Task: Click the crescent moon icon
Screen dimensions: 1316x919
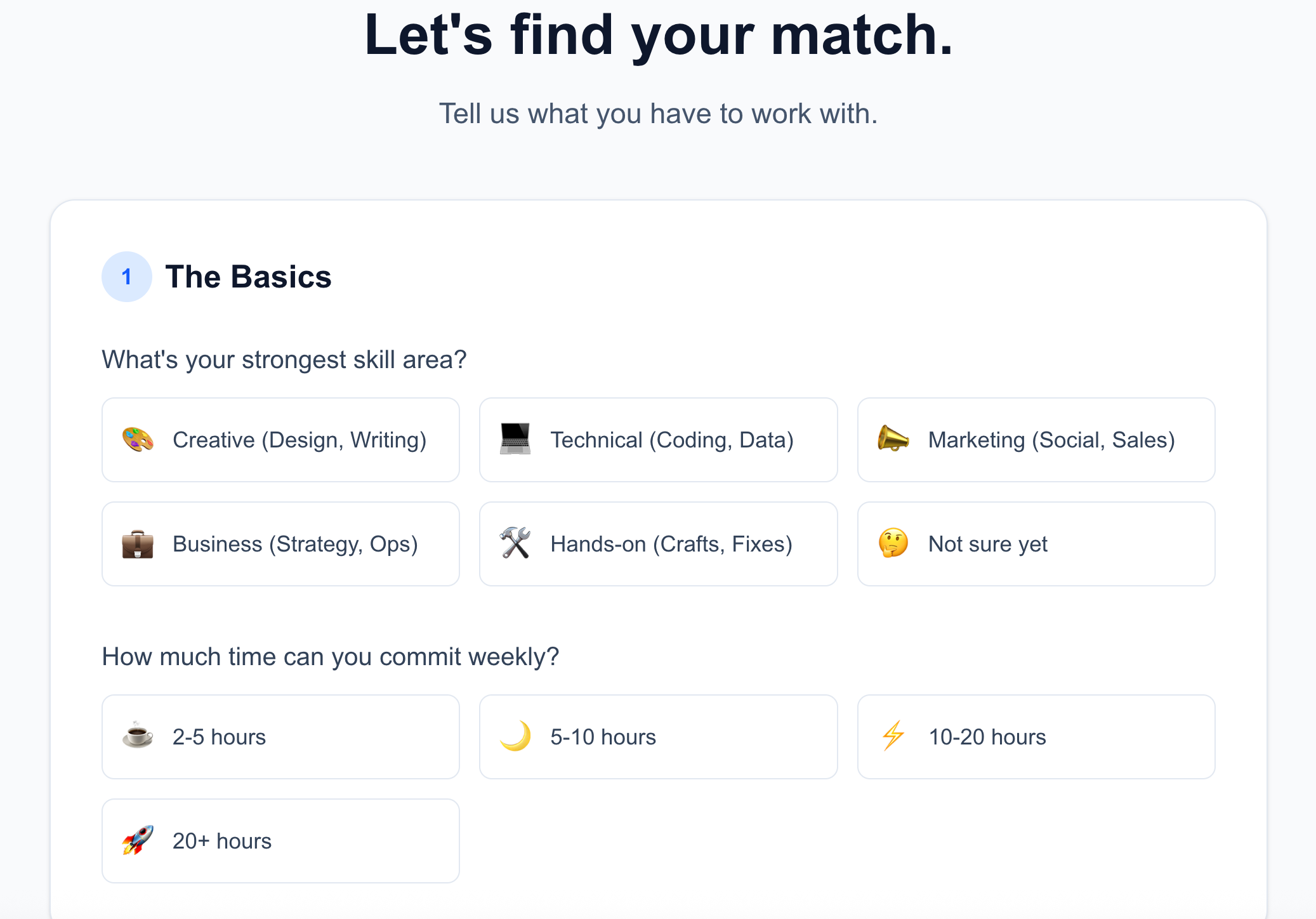Action: [x=515, y=736]
